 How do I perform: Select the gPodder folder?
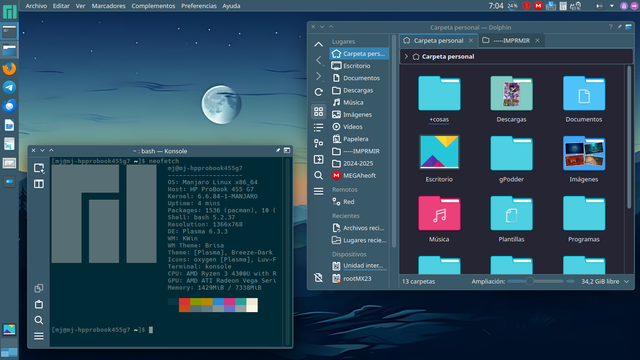511,159
